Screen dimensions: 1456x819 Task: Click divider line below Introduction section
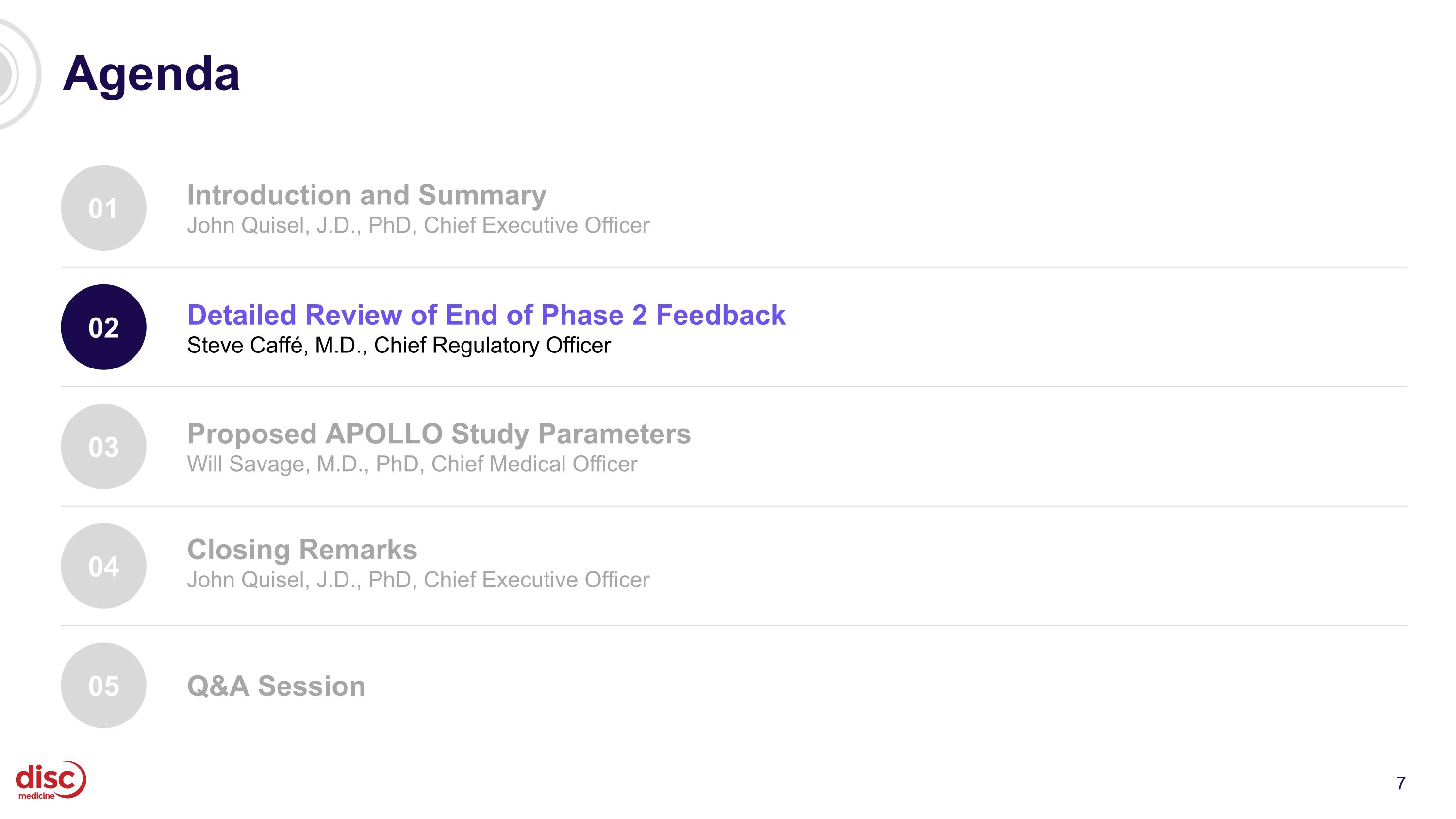[x=734, y=267]
